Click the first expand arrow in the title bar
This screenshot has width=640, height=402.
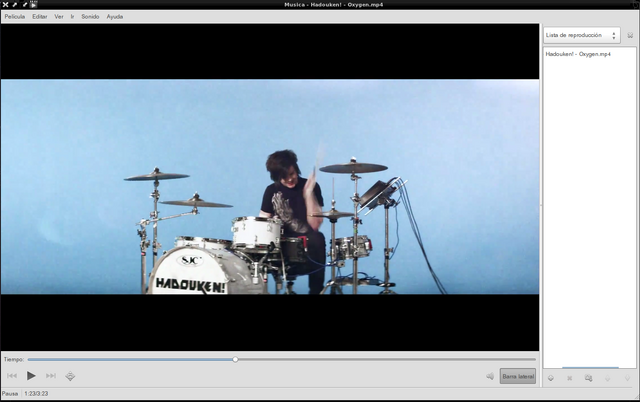click(15, 5)
